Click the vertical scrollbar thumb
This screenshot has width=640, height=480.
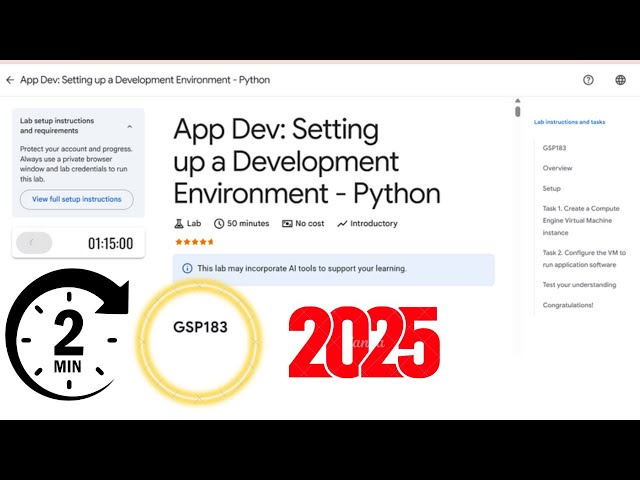click(x=518, y=111)
